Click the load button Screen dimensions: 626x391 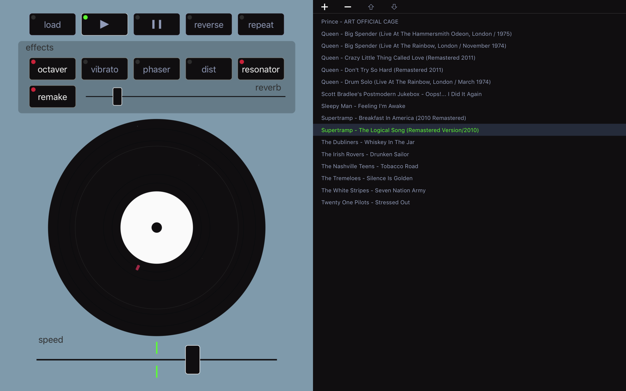(x=52, y=24)
